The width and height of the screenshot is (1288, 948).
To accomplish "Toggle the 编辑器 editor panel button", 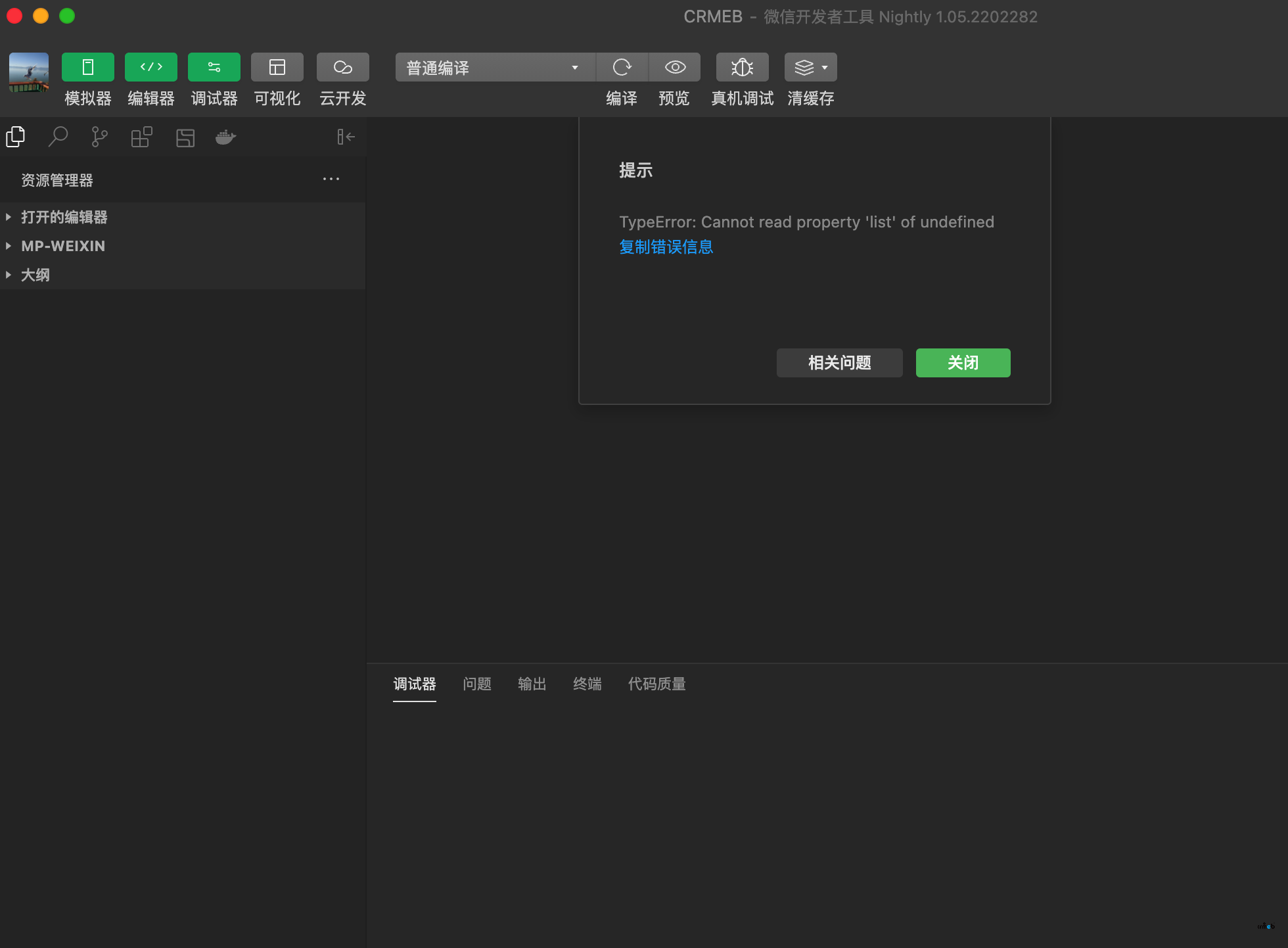I will click(151, 67).
